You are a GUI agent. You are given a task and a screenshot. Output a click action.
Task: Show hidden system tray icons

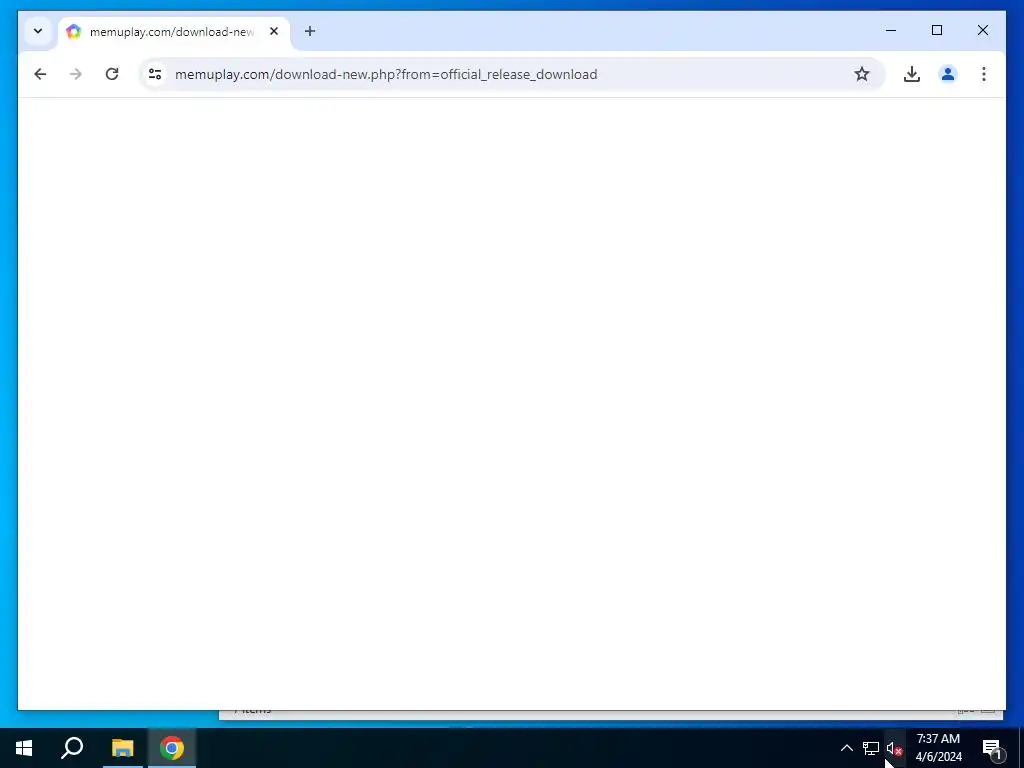[x=846, y=748]
